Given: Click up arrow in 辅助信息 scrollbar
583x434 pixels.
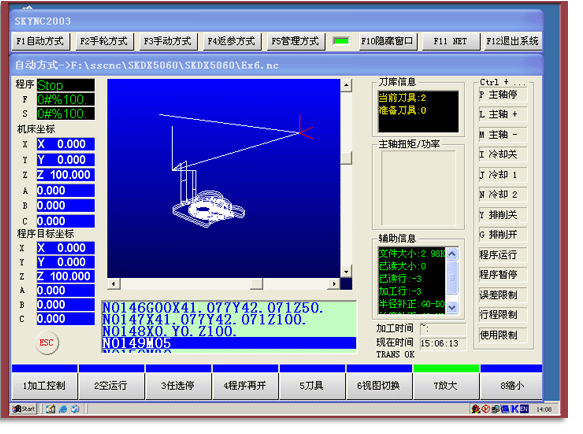Looking at the screenshot, I should point(452,254).
